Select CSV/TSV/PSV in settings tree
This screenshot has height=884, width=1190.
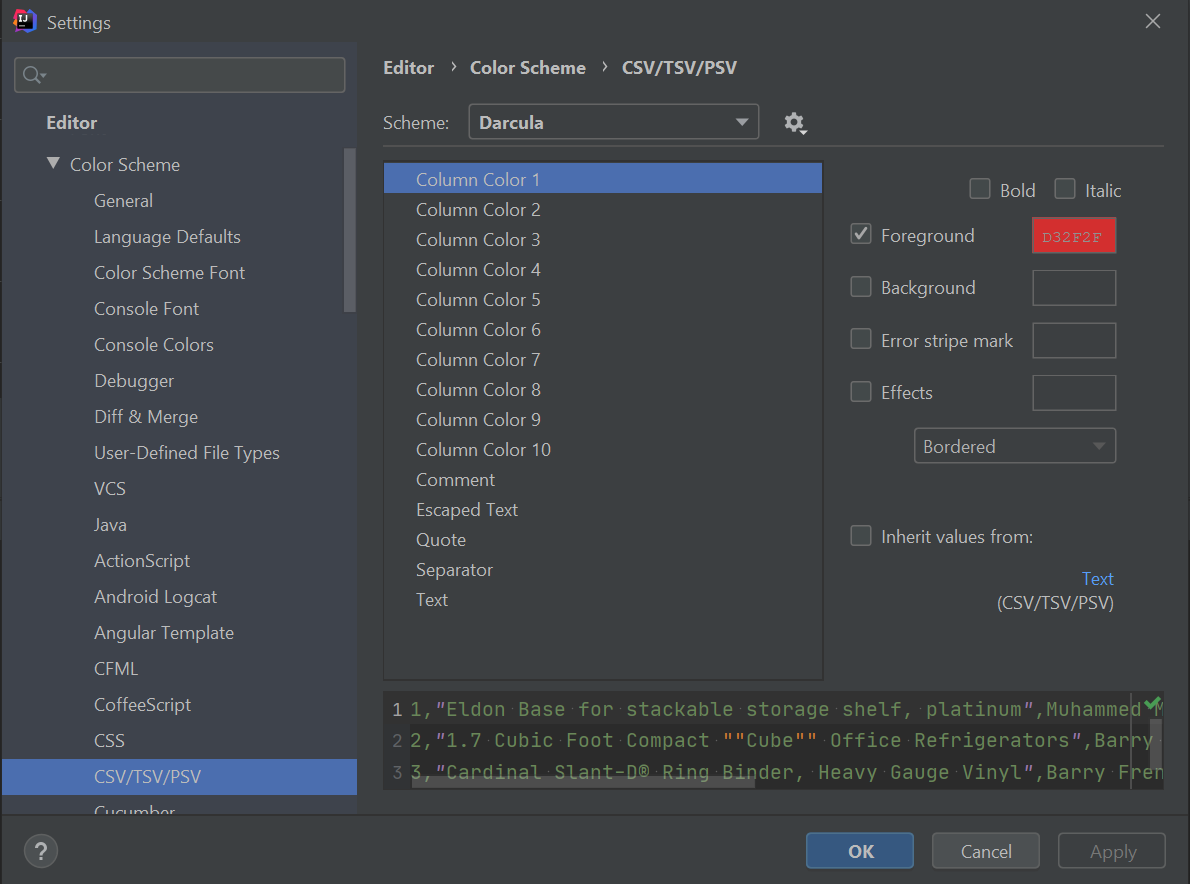(179, 776)
